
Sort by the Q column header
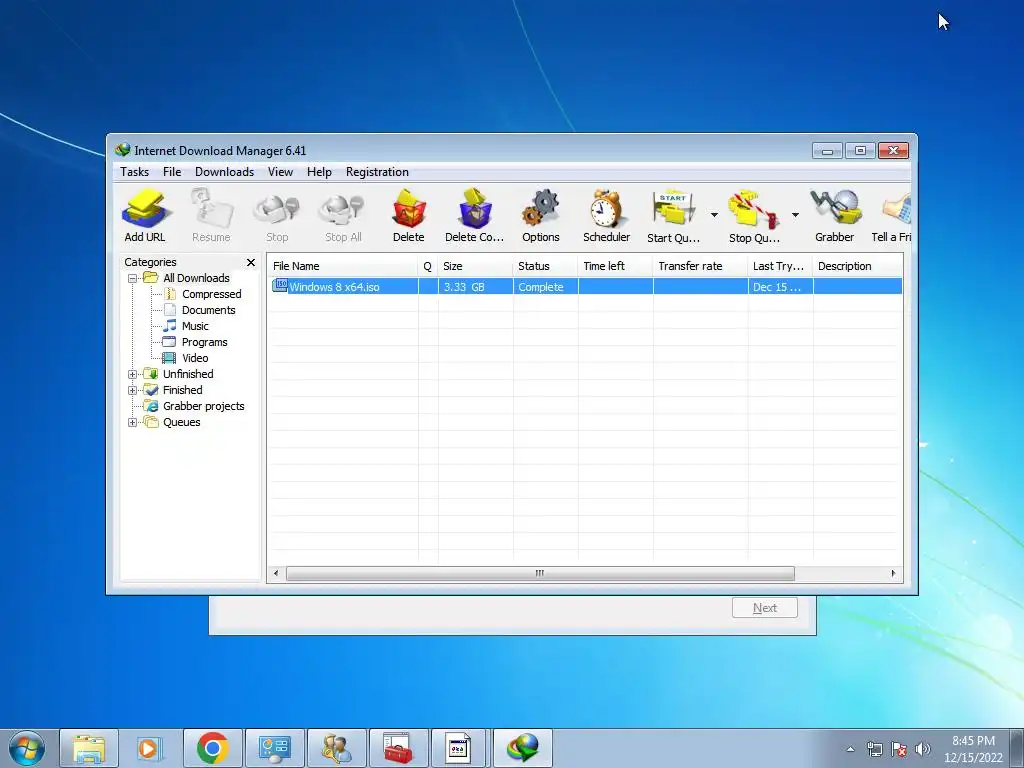[x=428, y=266]
